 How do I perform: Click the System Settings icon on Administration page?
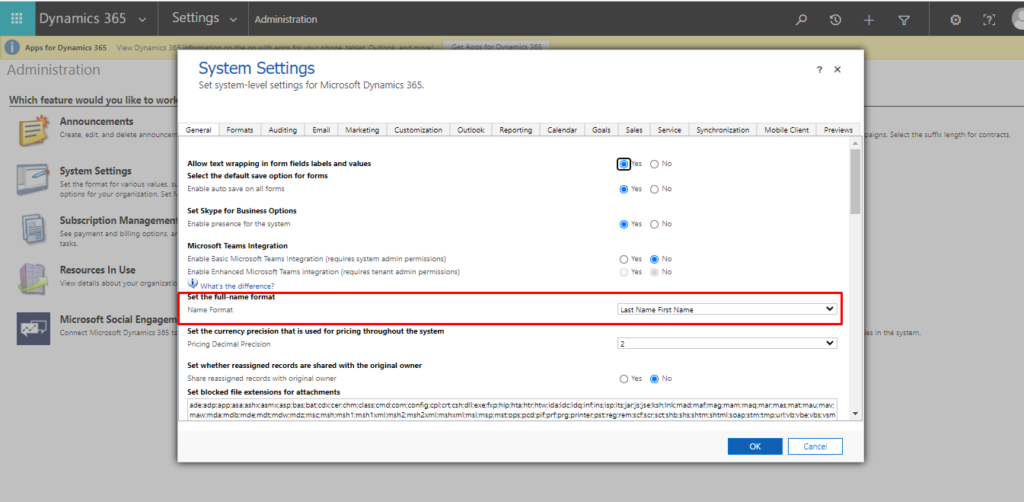[x=33, y=180]
